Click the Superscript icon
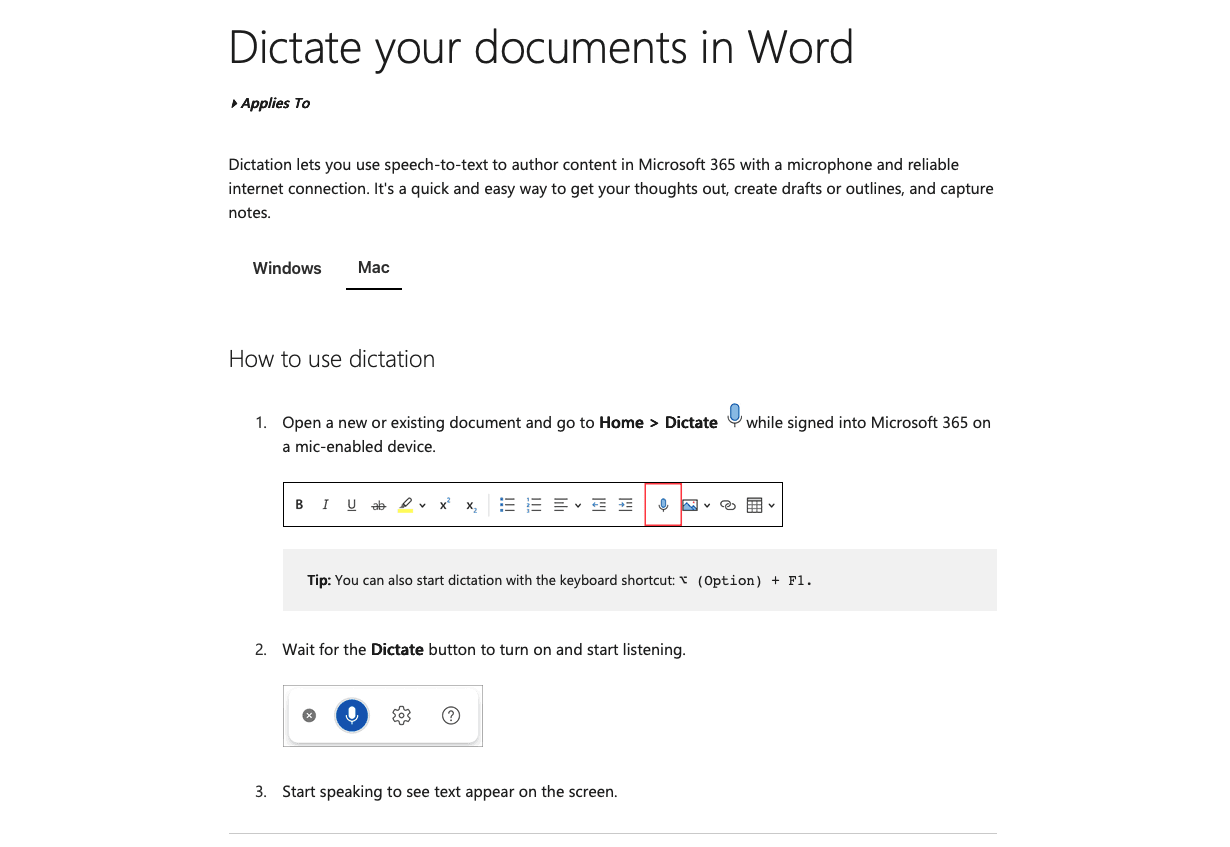The width and height of the screenshot is (1230, 847). pyautogui.click(x=446, y=504)
